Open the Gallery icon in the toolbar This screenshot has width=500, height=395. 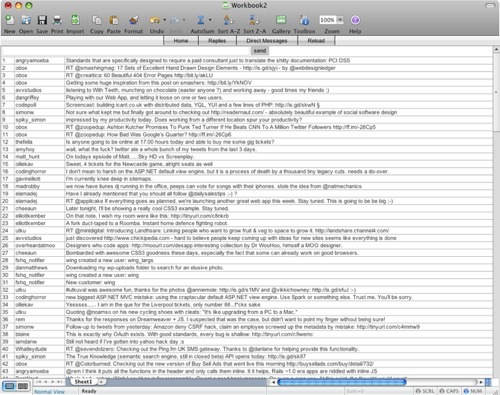[281, 20]
